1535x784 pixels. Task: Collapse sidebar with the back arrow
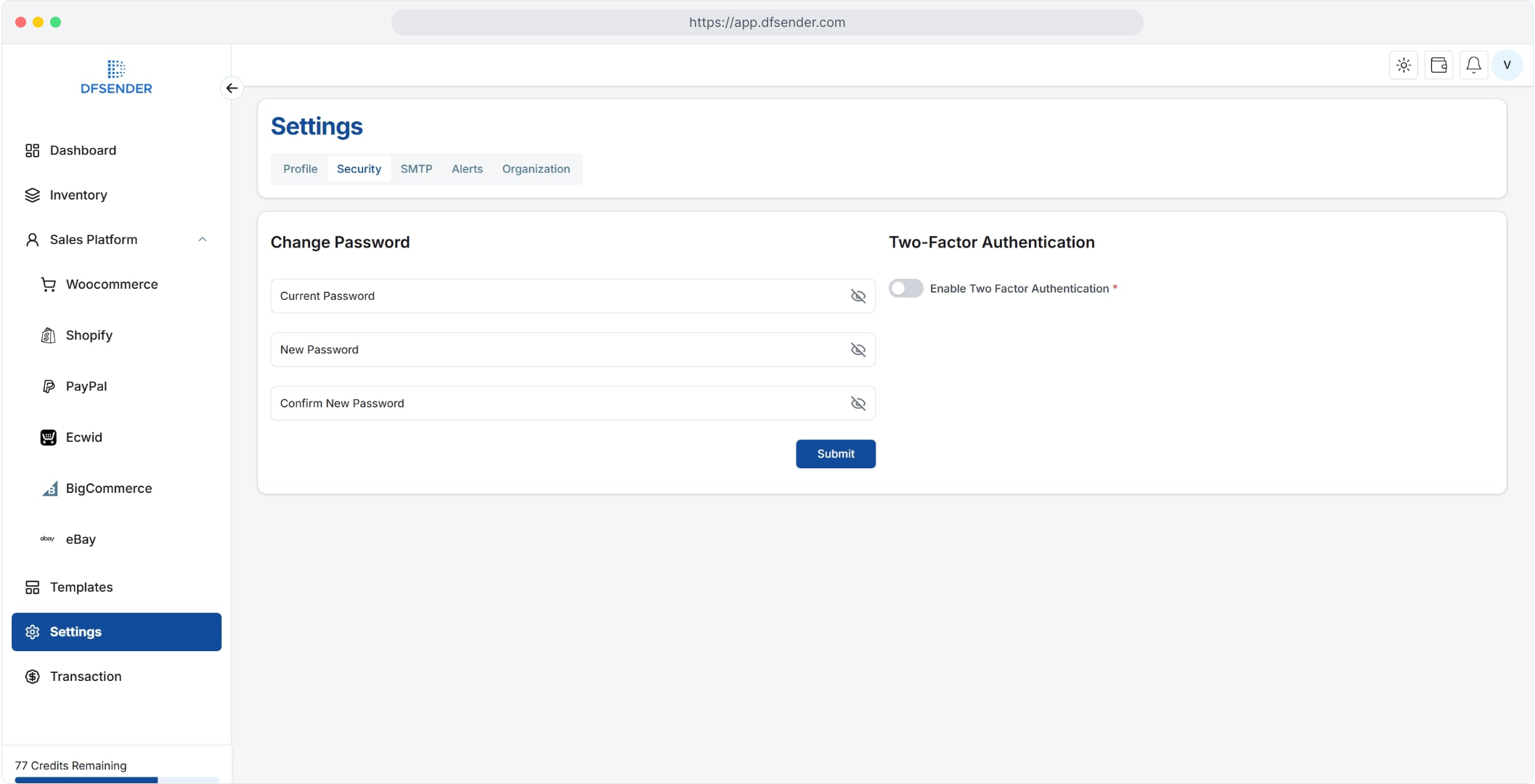click(232, 88)
